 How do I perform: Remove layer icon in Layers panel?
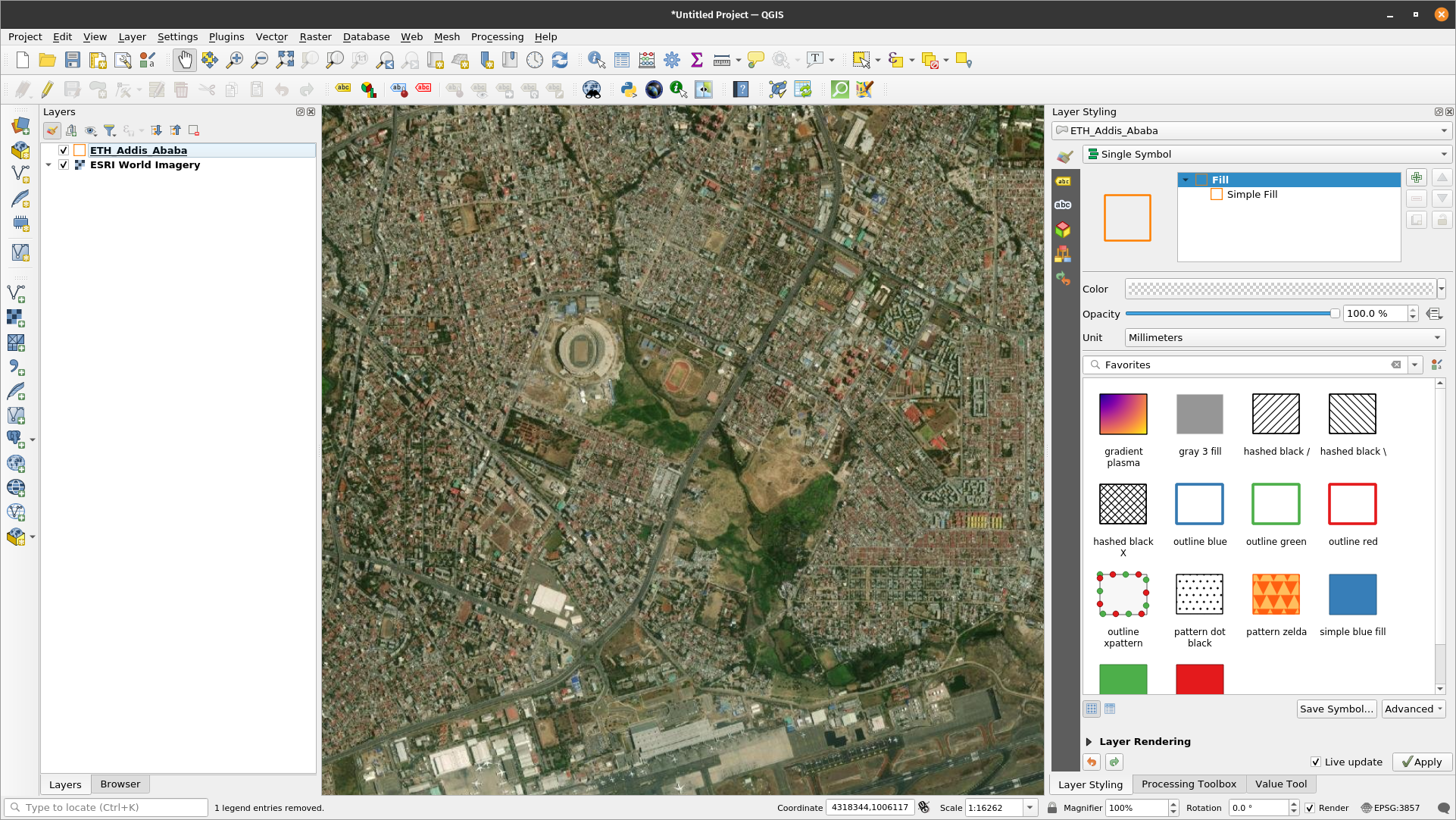[x=194, y=130]
